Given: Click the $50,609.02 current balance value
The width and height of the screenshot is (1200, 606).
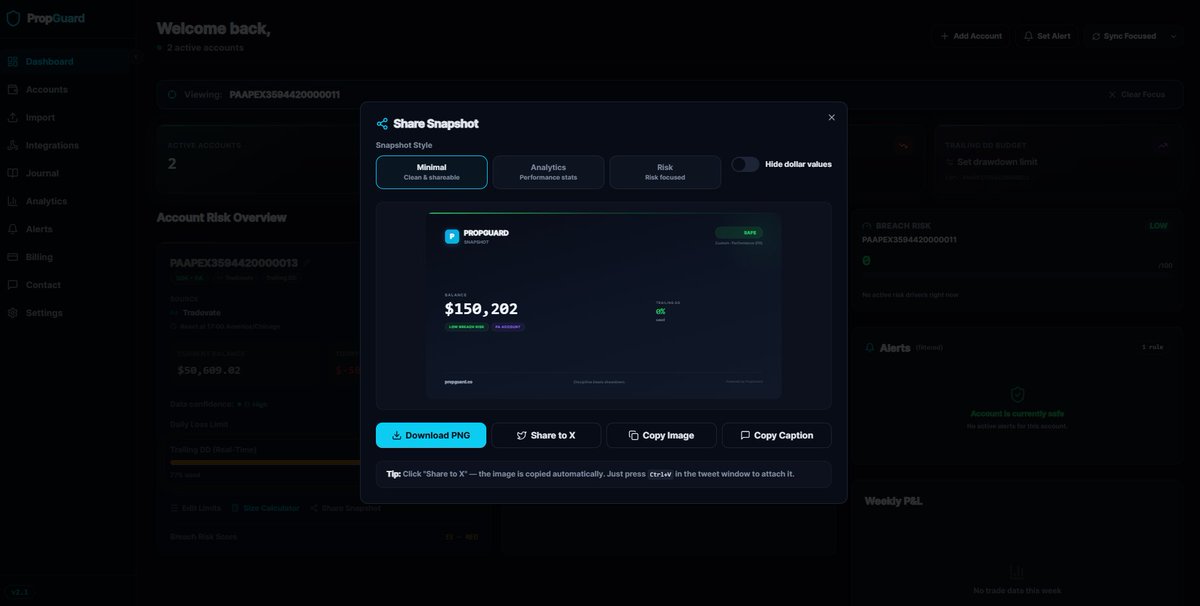Looking at the screenshot, I should 209,370.
